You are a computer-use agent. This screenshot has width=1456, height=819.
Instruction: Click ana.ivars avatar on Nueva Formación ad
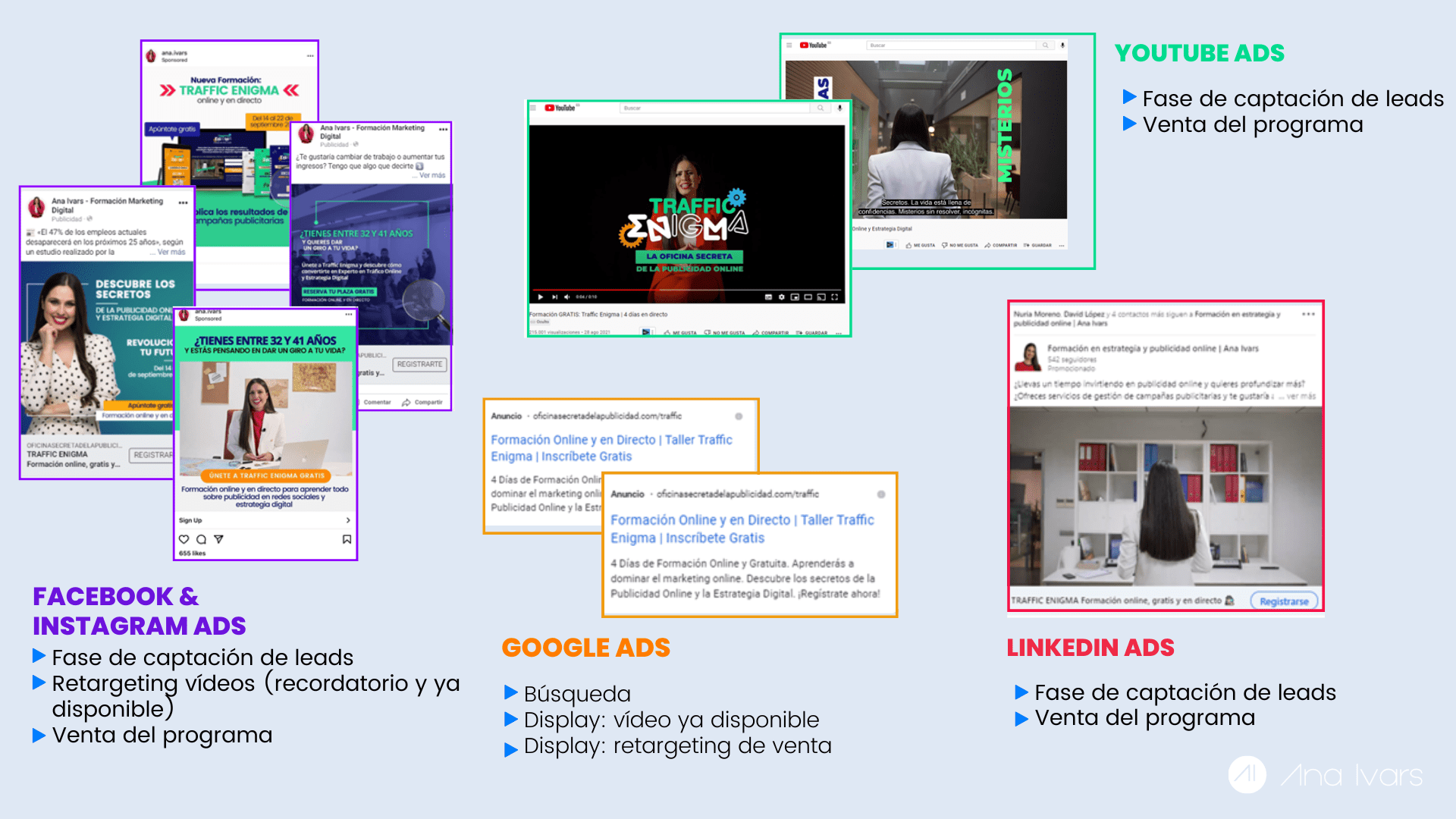pyautogui.click(x=151, y=56)
